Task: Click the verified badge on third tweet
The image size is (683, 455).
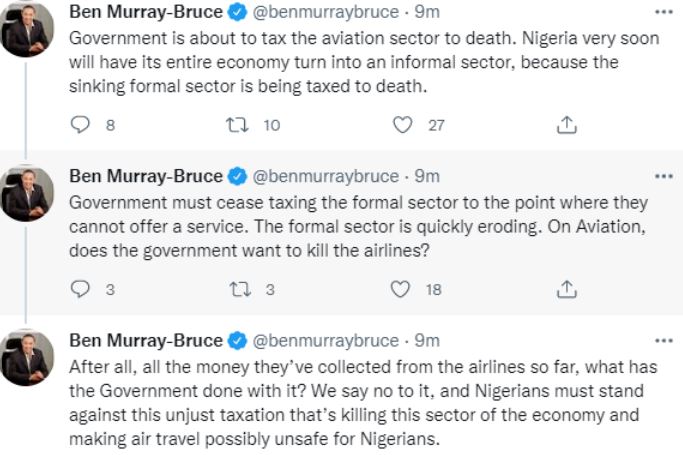Action: coord(237,339)
